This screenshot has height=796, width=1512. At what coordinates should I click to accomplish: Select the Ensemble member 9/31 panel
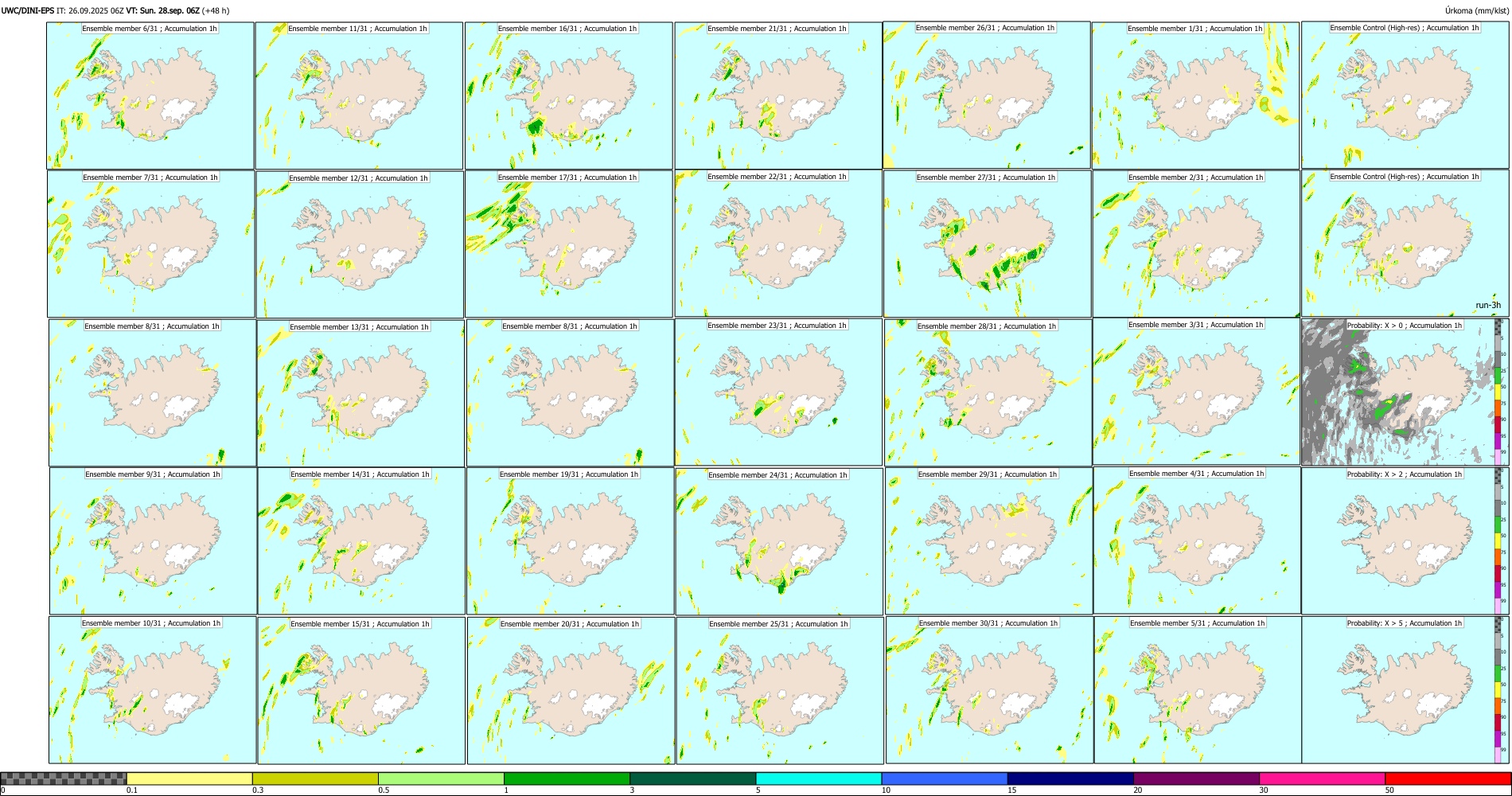pyautogui.click(x=153, y=541)
